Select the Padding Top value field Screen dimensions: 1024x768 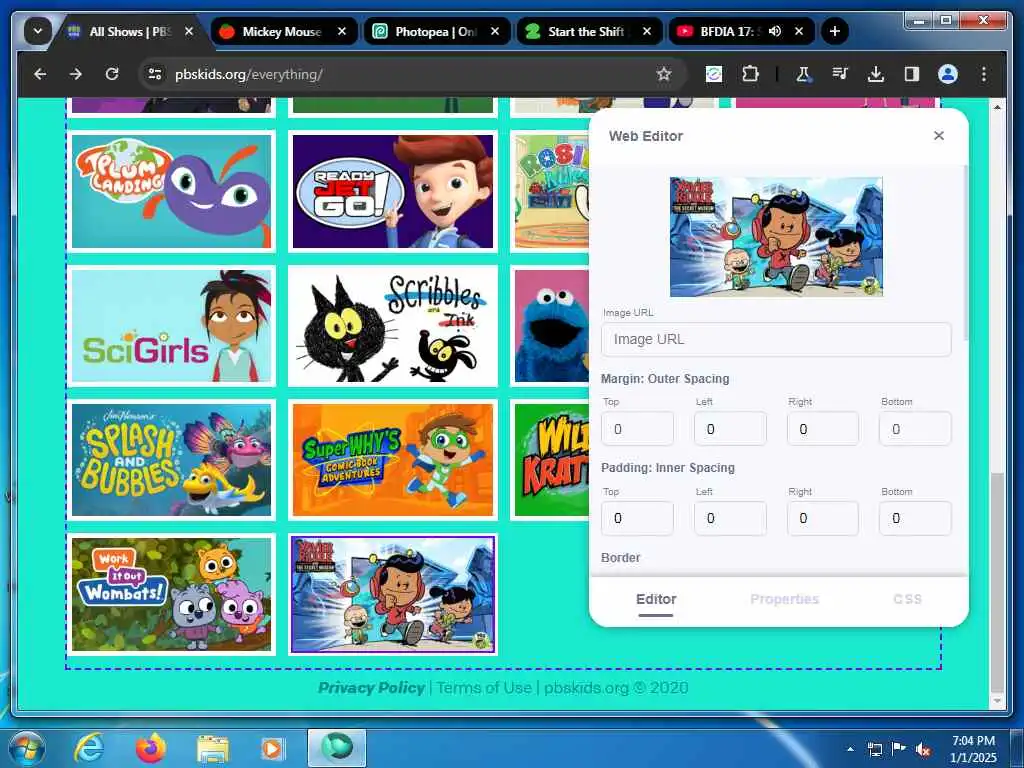click(x=637, y=519)
